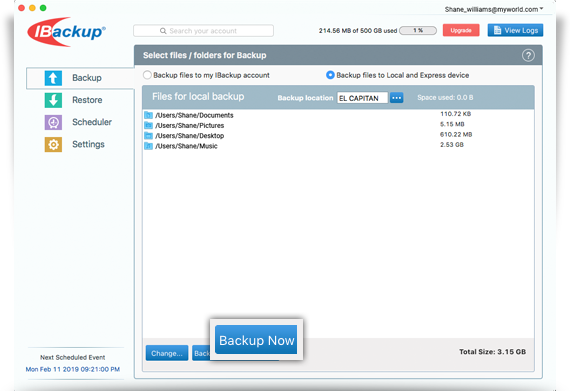This screenshot has height=391, width=570.
Task: Click the 610.22 MB size value
Action: click(456, 134)
